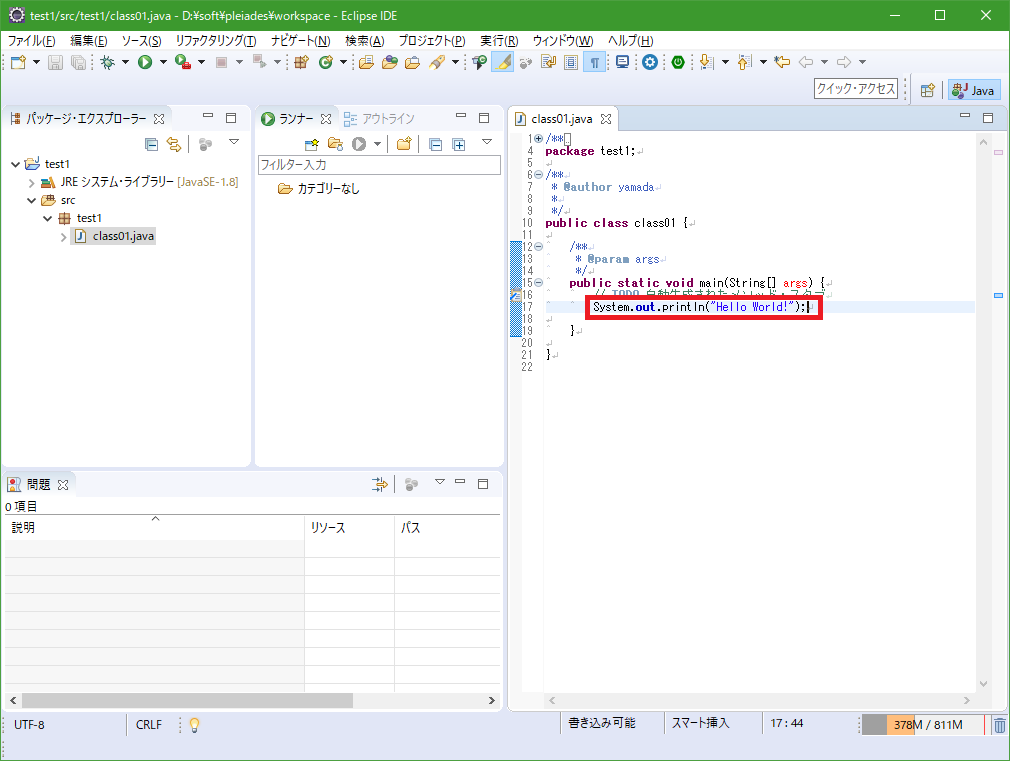Switch to the アウトライン tab
Image resolution: width=1010 pixels, height=761 pixels.
pyautogui.click(x=380, y=119)
